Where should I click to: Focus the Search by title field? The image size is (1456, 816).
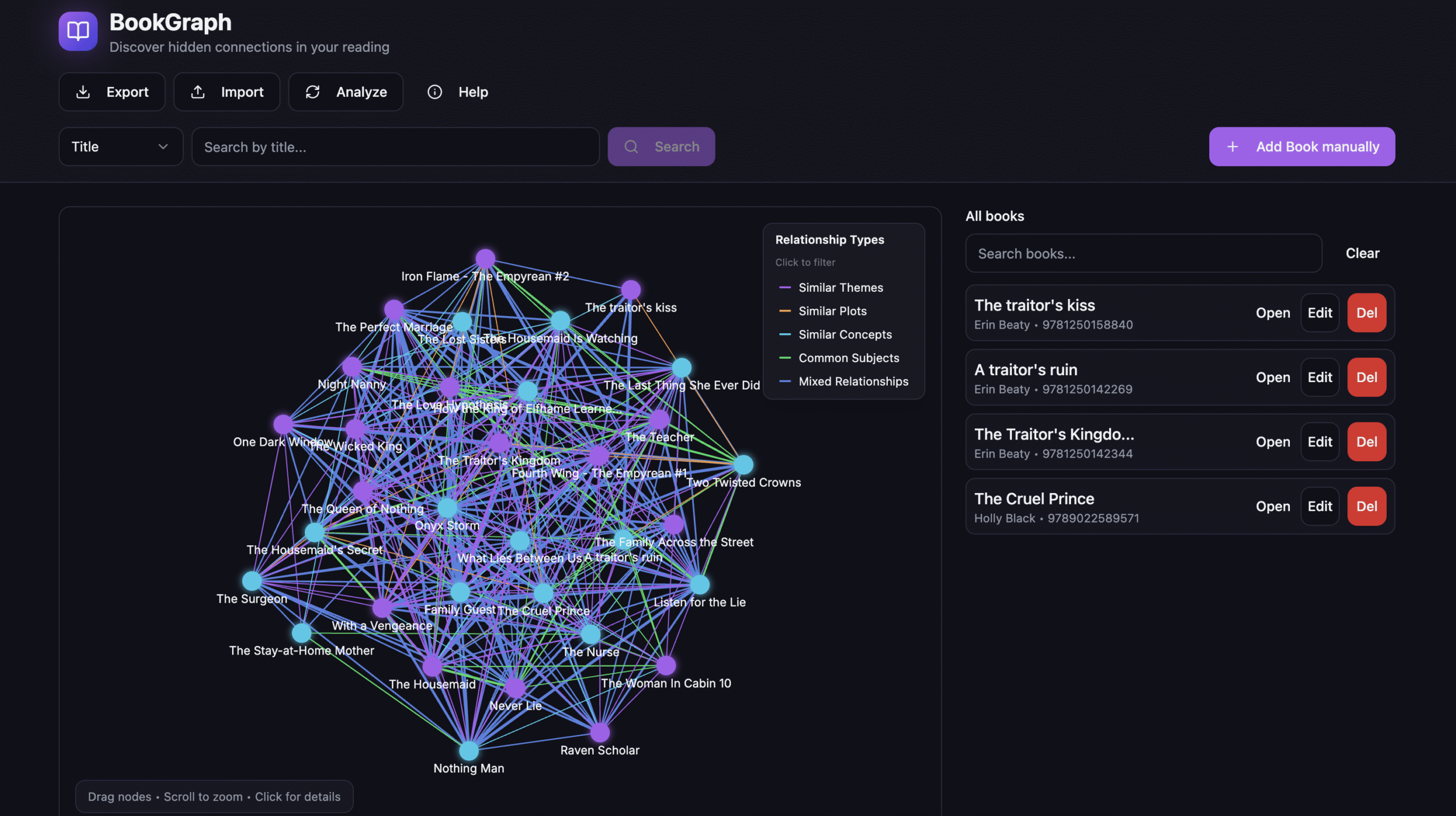click(x=395, y=147)
